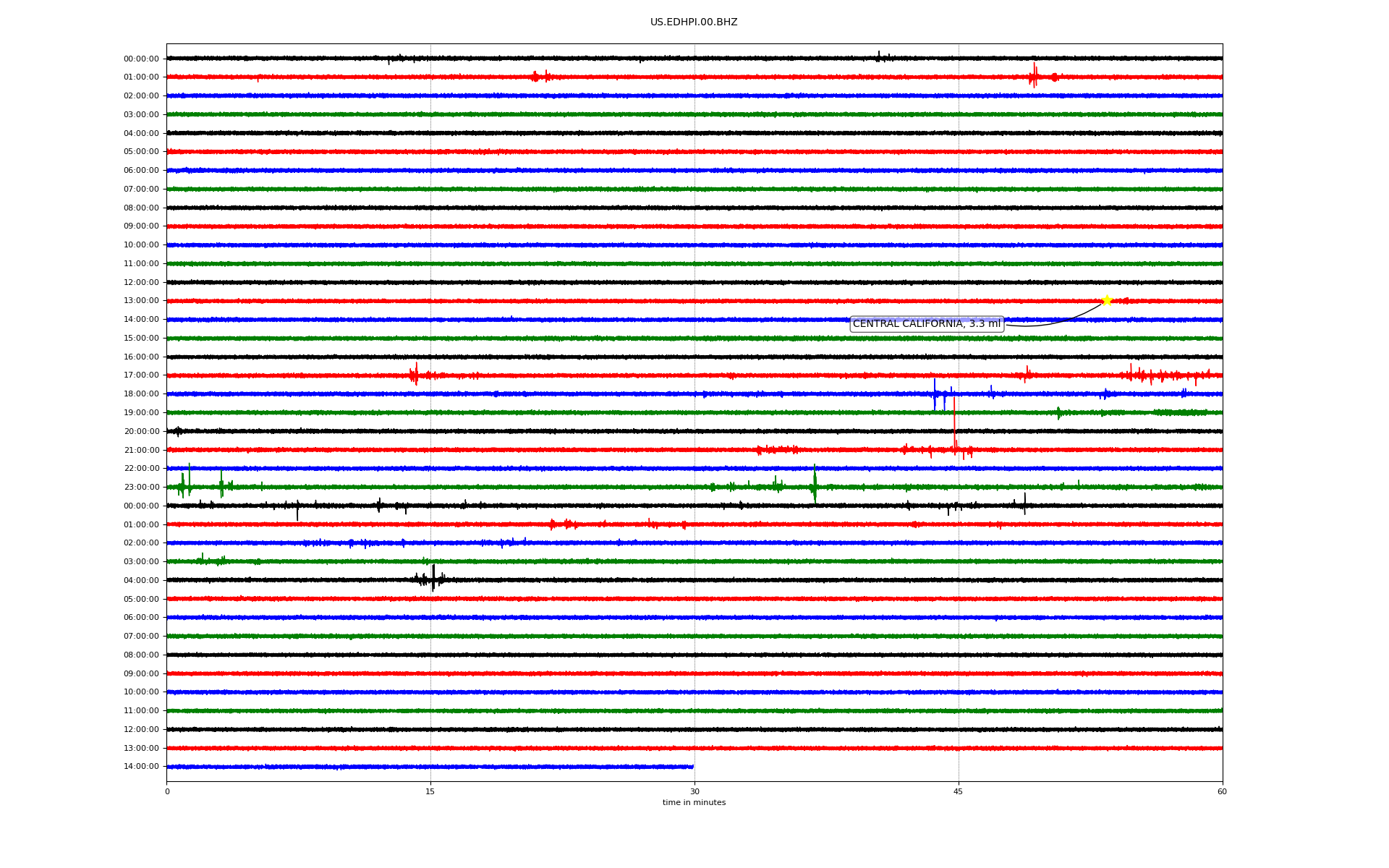Click the end of the last blue 14:00:00 trace

point(692,767)
